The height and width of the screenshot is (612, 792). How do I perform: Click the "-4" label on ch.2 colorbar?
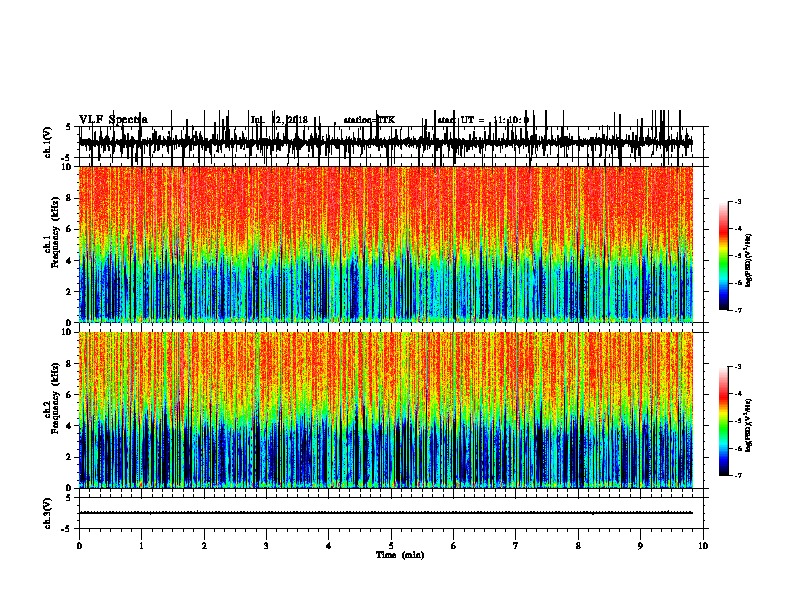coord(737,394)
